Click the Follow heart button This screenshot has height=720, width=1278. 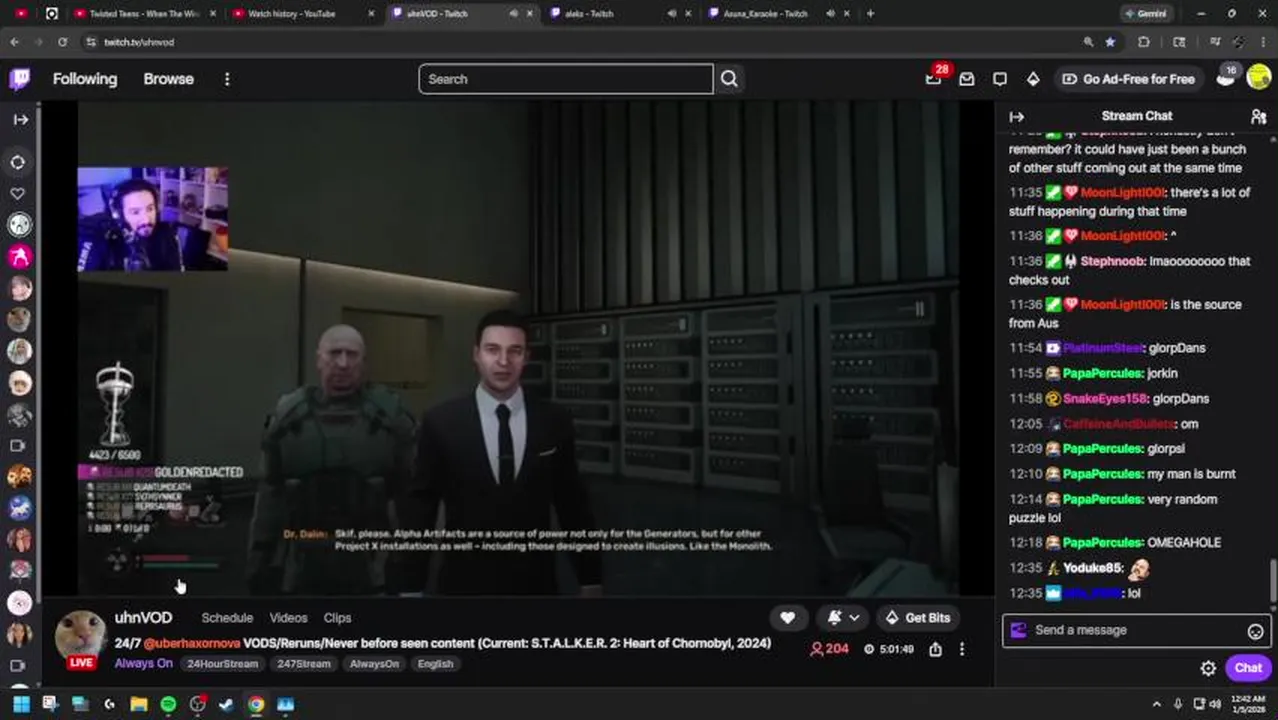coord(787,618)
